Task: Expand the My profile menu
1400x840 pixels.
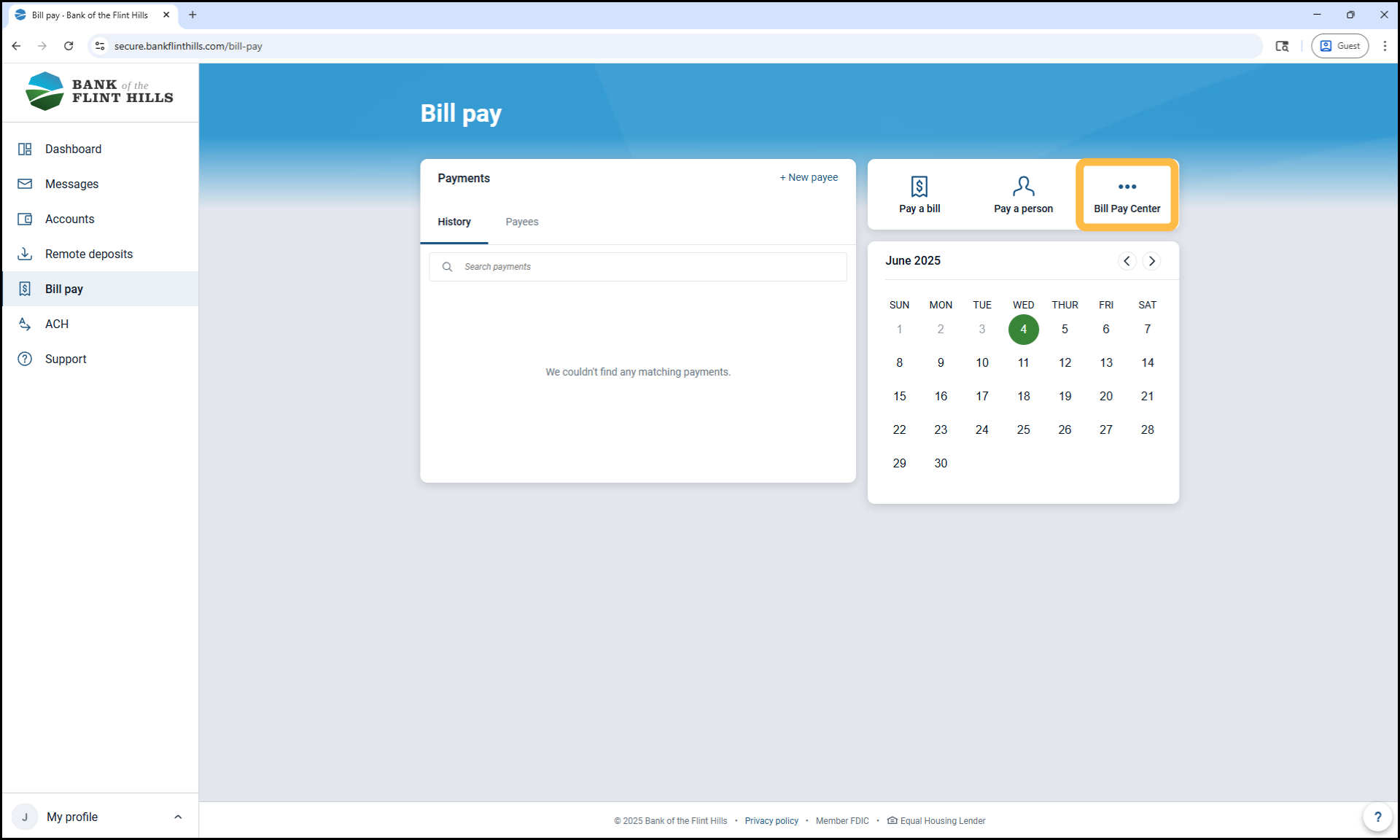Action: pos(98,817)
